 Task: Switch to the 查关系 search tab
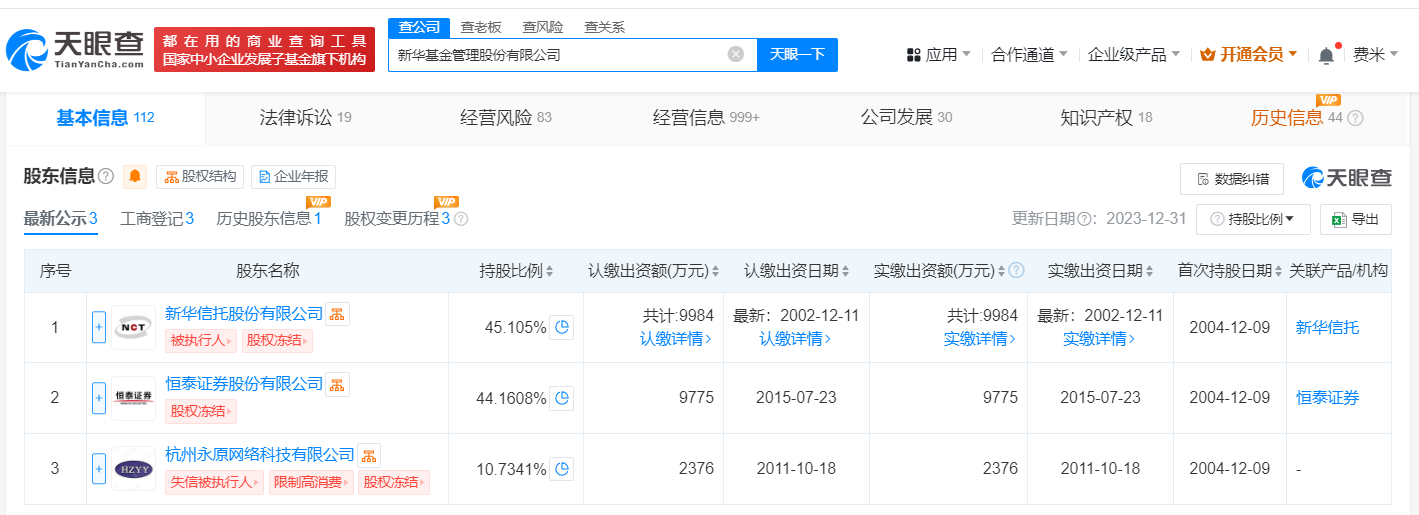(x=605, y=27)
